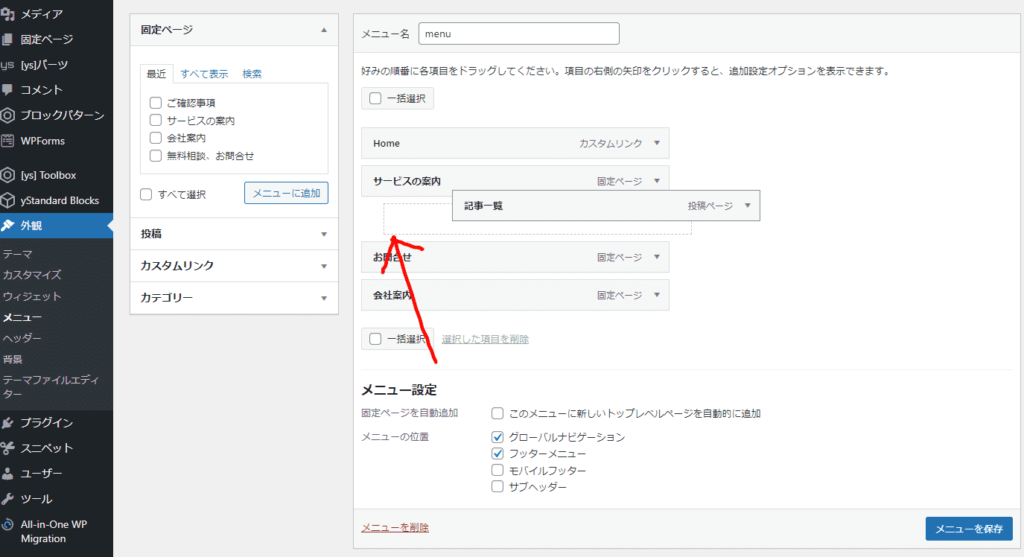Open 背景 submenu item
Image resolution: width=1024 pixels, height=557 pixels.
coord(12,359)
